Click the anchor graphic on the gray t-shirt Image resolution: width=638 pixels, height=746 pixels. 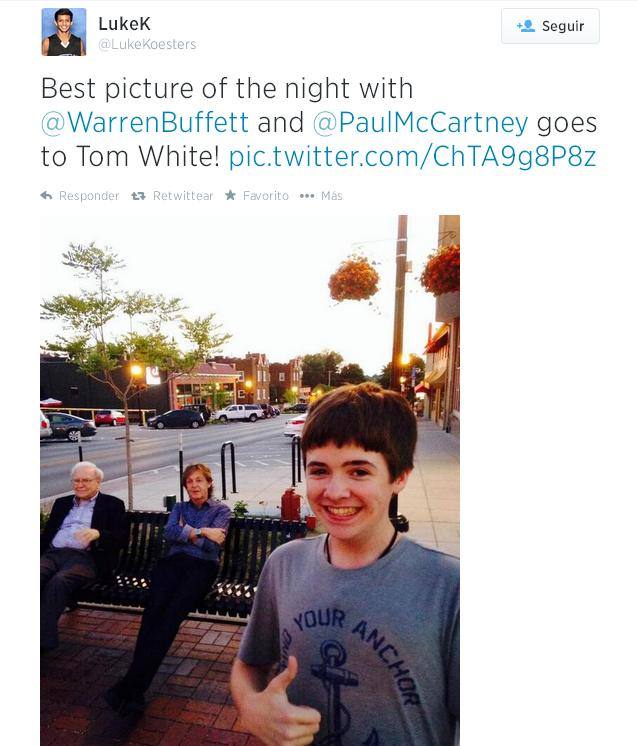click(333, 685)
